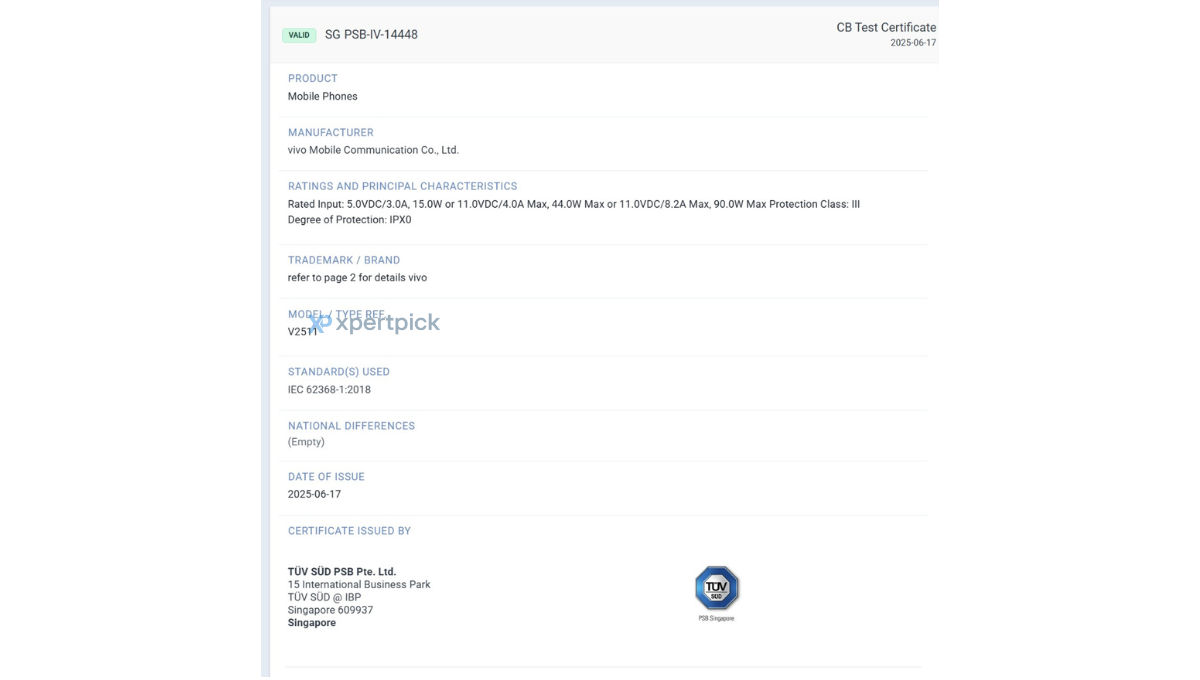This screenshot has height=680, width=1200.
Task: Click the STANDARD(S) USED label
Action: [339, 372]
